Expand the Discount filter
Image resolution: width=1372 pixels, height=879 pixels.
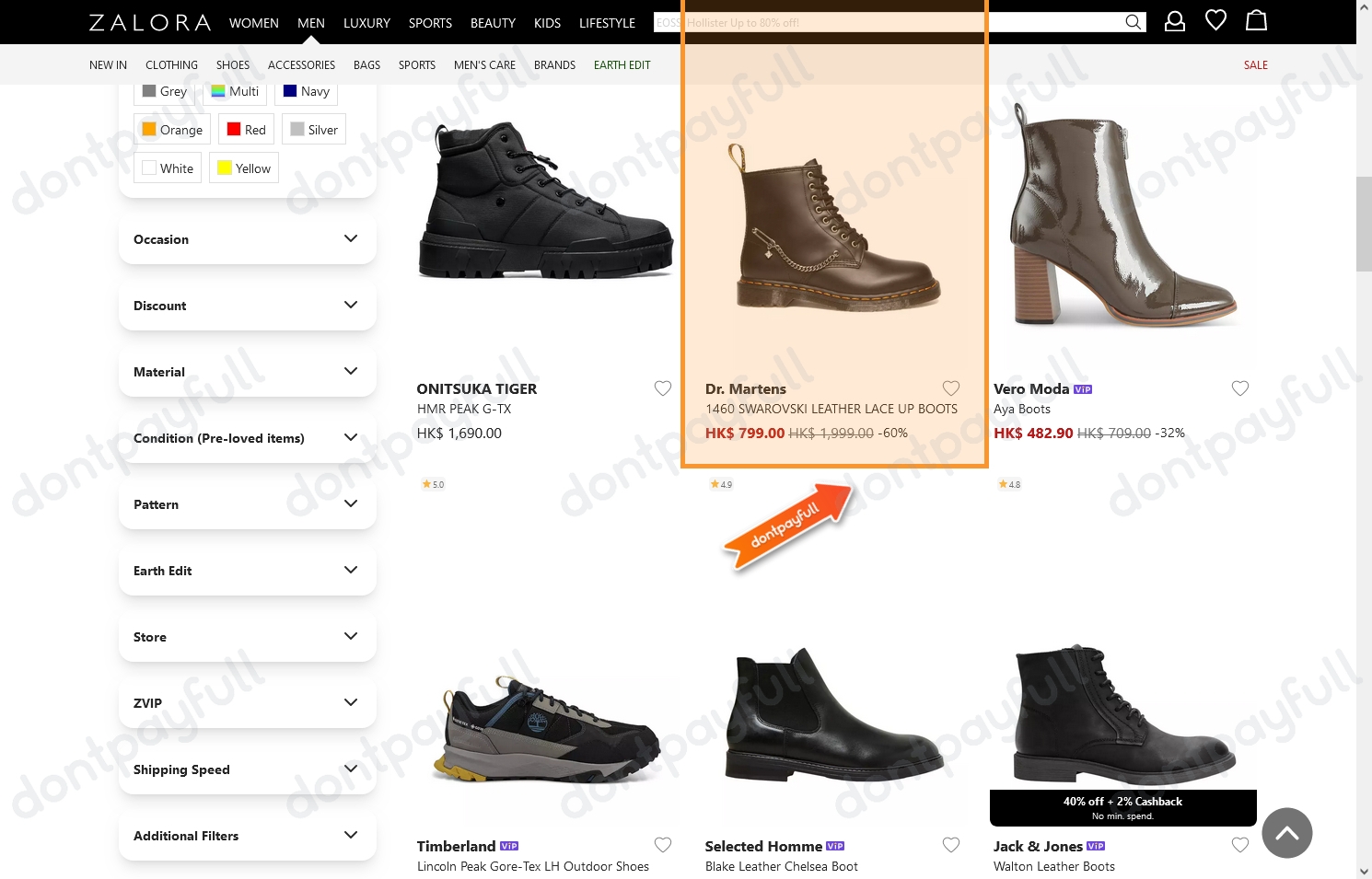247,306
